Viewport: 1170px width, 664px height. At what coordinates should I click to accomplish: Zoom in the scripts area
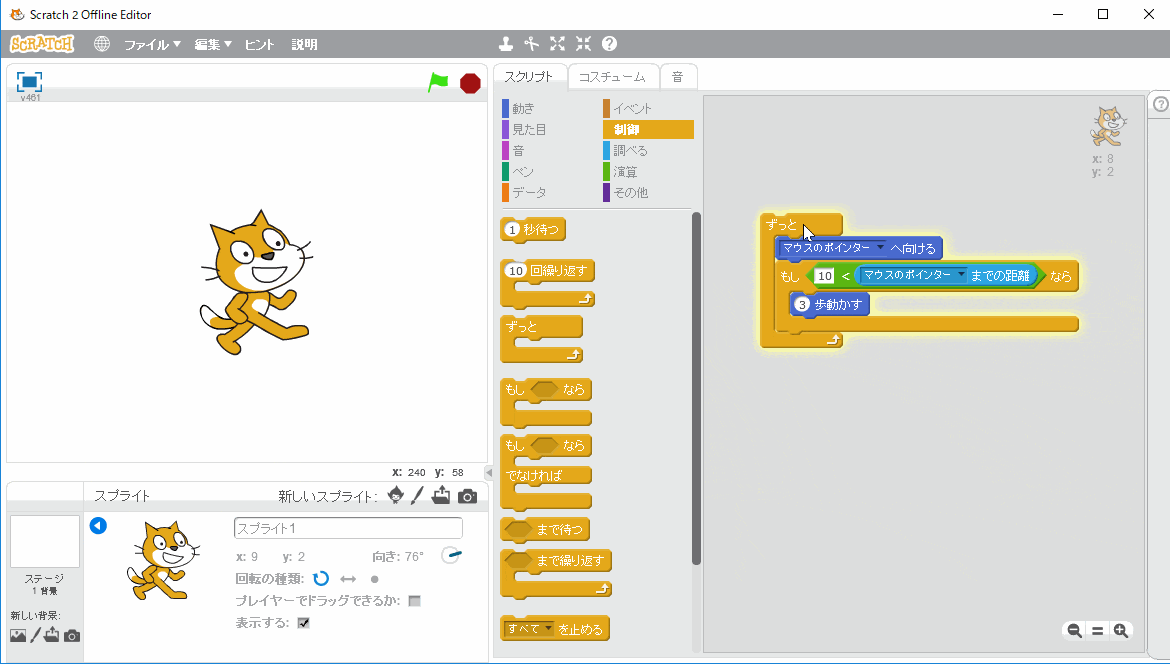[x=1121, y=630]
